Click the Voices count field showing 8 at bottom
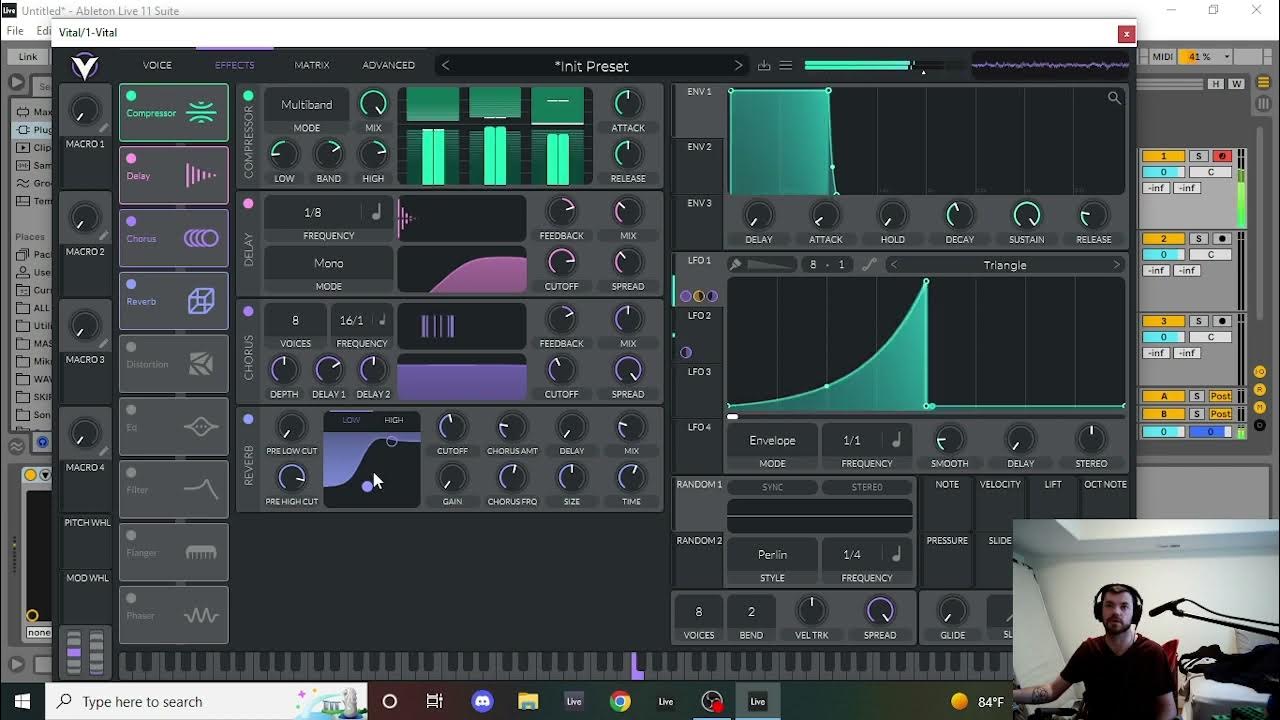 (698, 612)
